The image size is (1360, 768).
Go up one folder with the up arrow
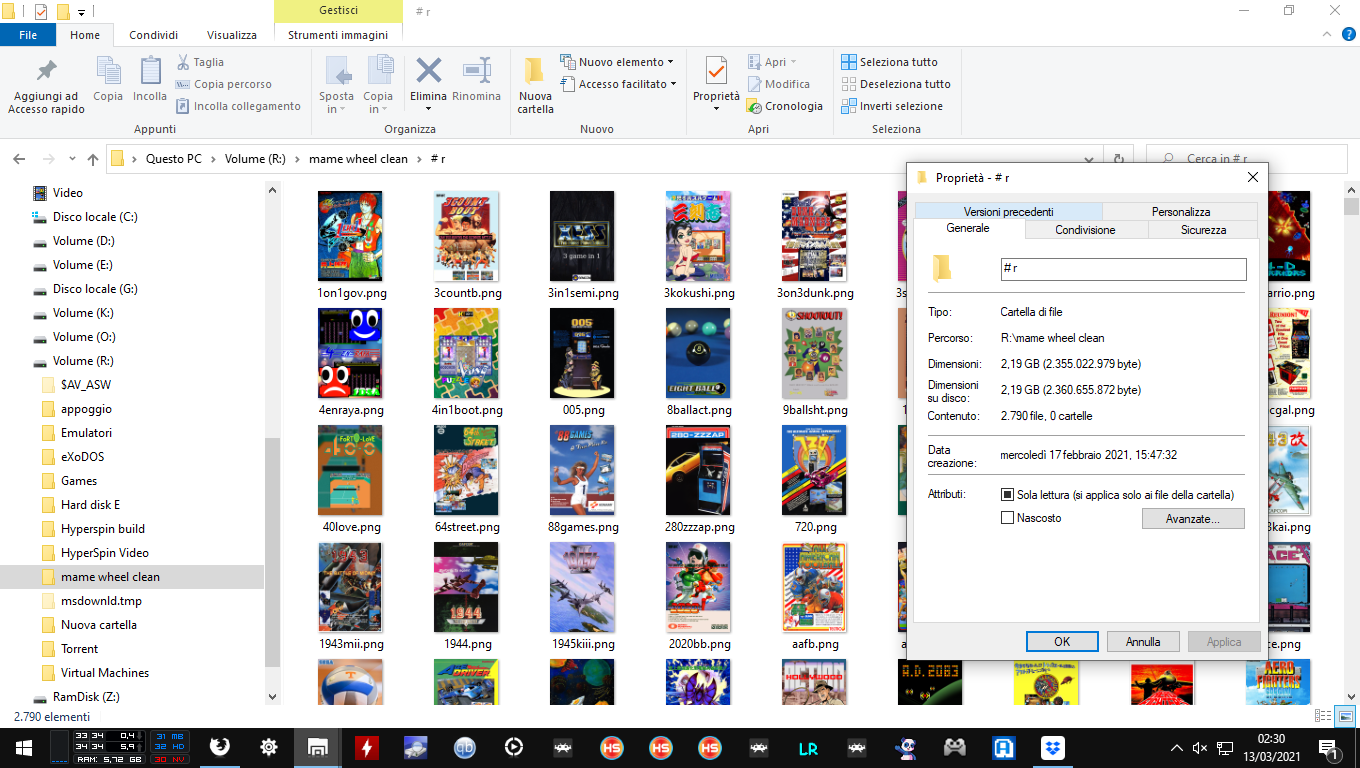[x=93, y=159]
